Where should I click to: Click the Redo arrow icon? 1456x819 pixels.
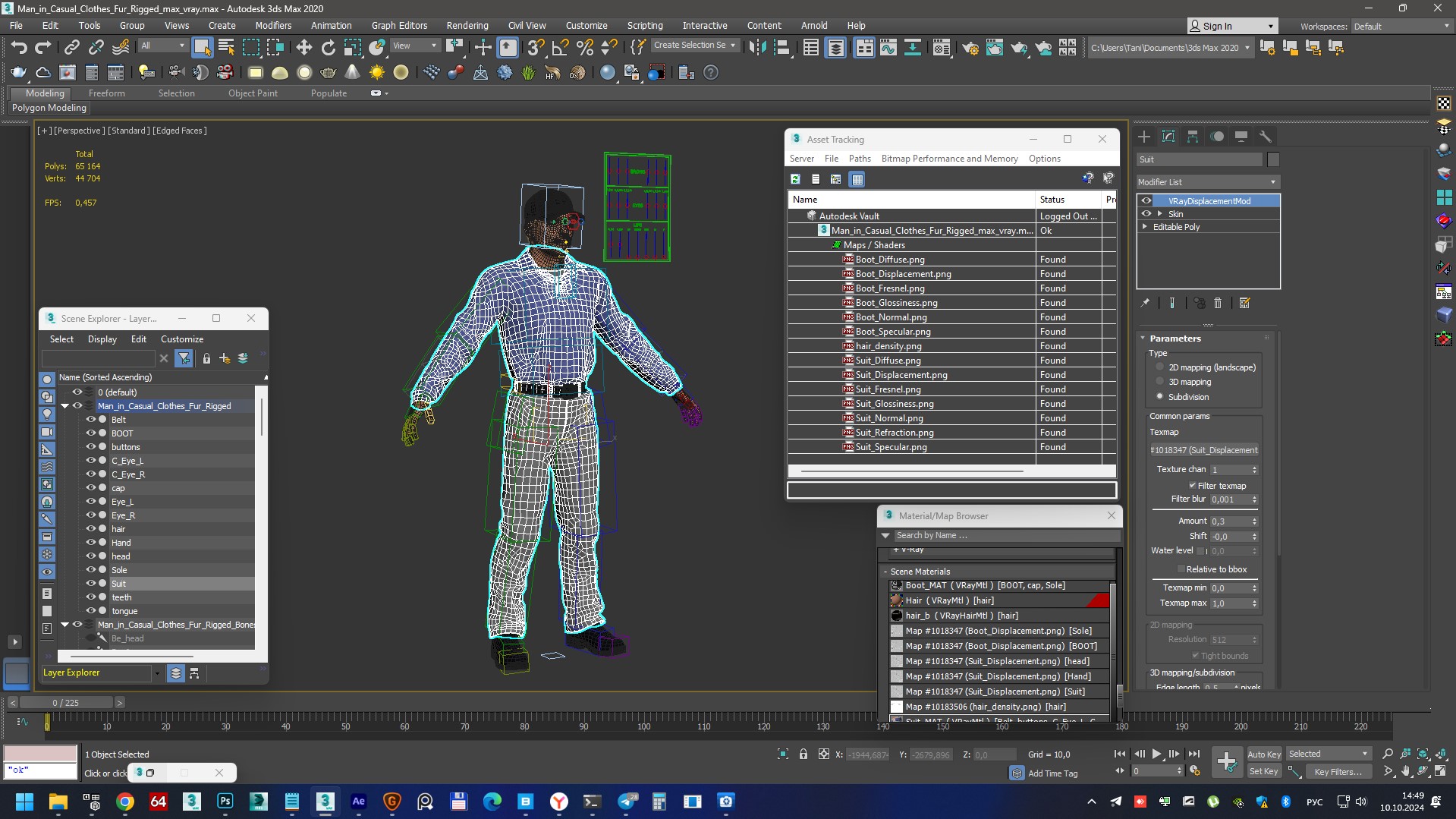[43, 48]
